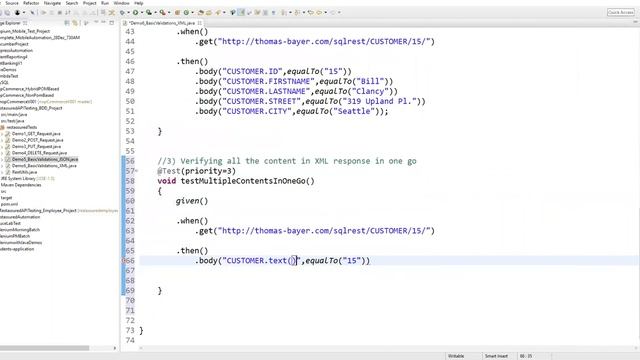Select Demo5_BasicValidations_JSON.java in Package Explorer
This screenshot has height=360, width=640.
[45, 159]
